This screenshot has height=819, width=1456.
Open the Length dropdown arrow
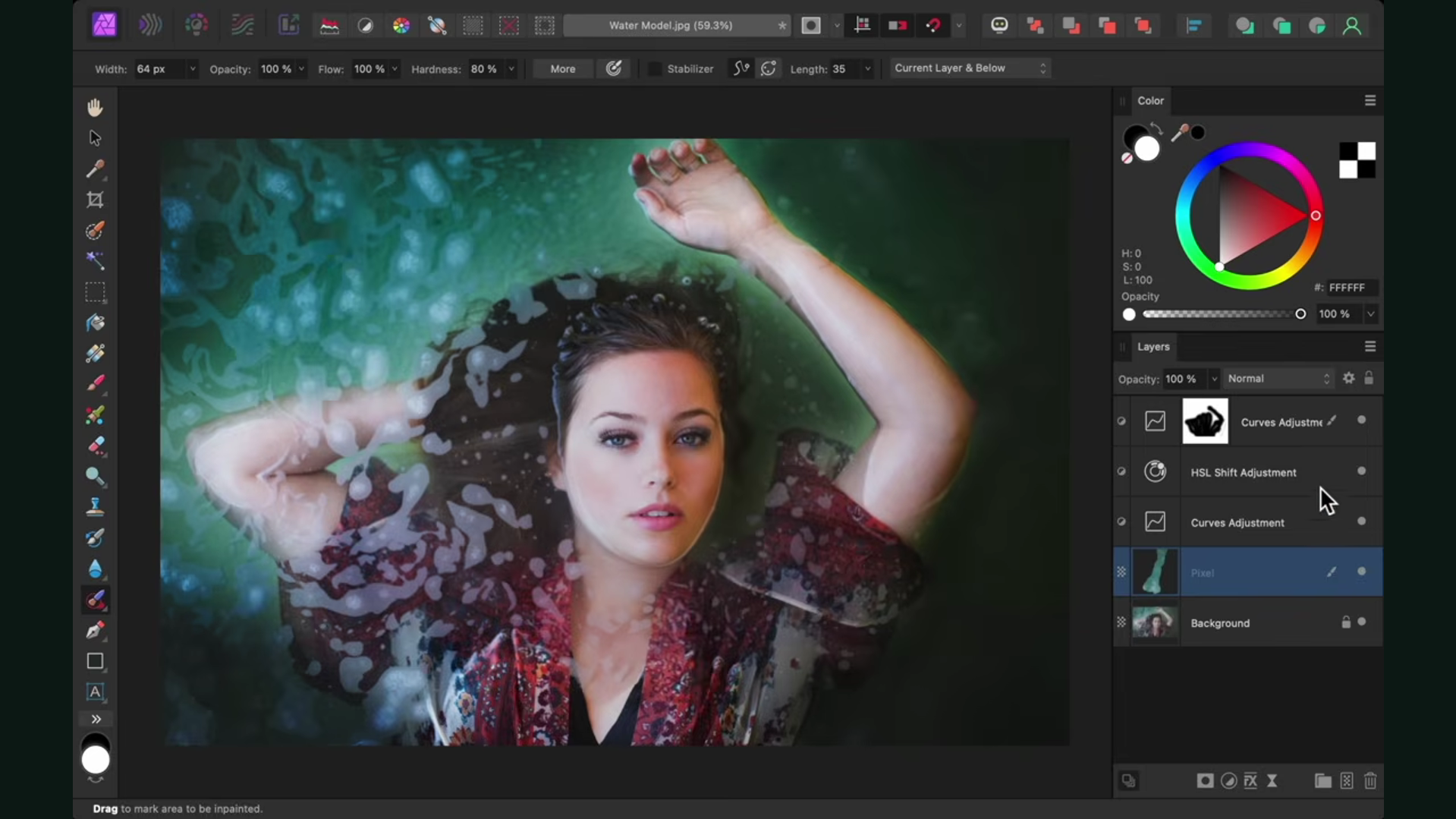[x=867, y=69]
